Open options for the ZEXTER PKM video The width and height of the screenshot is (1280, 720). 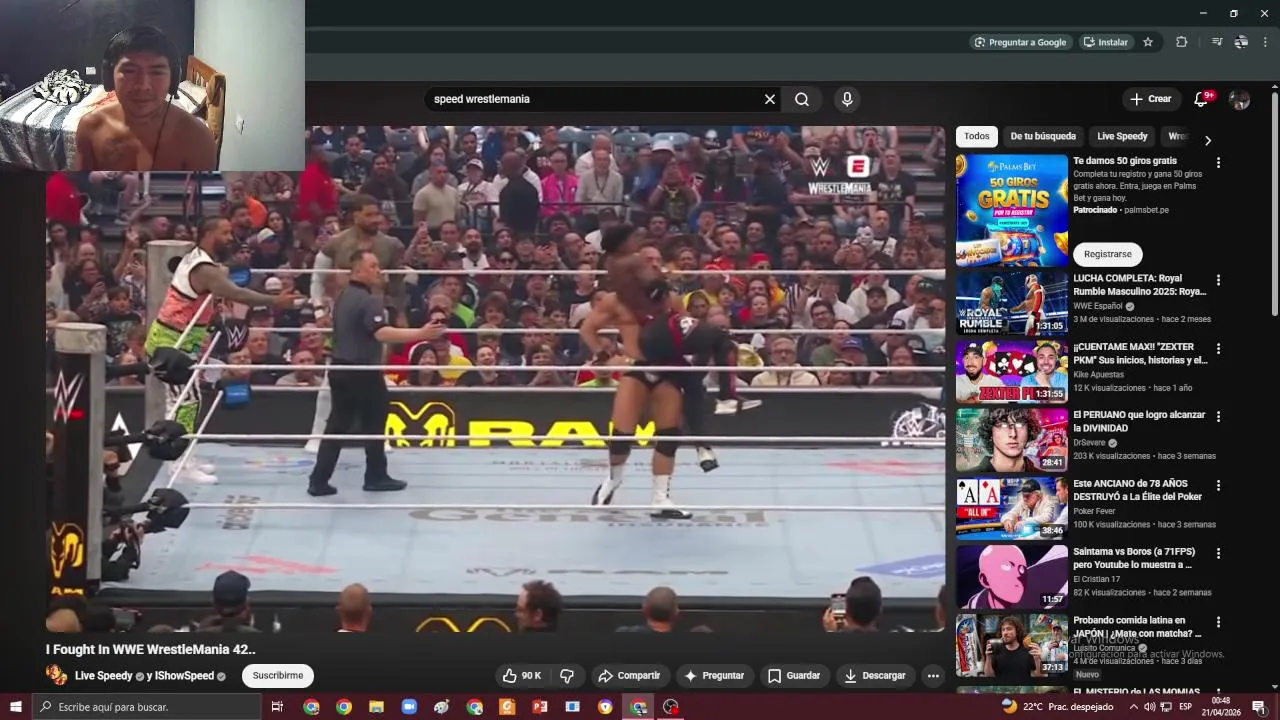coord(1218,349)
